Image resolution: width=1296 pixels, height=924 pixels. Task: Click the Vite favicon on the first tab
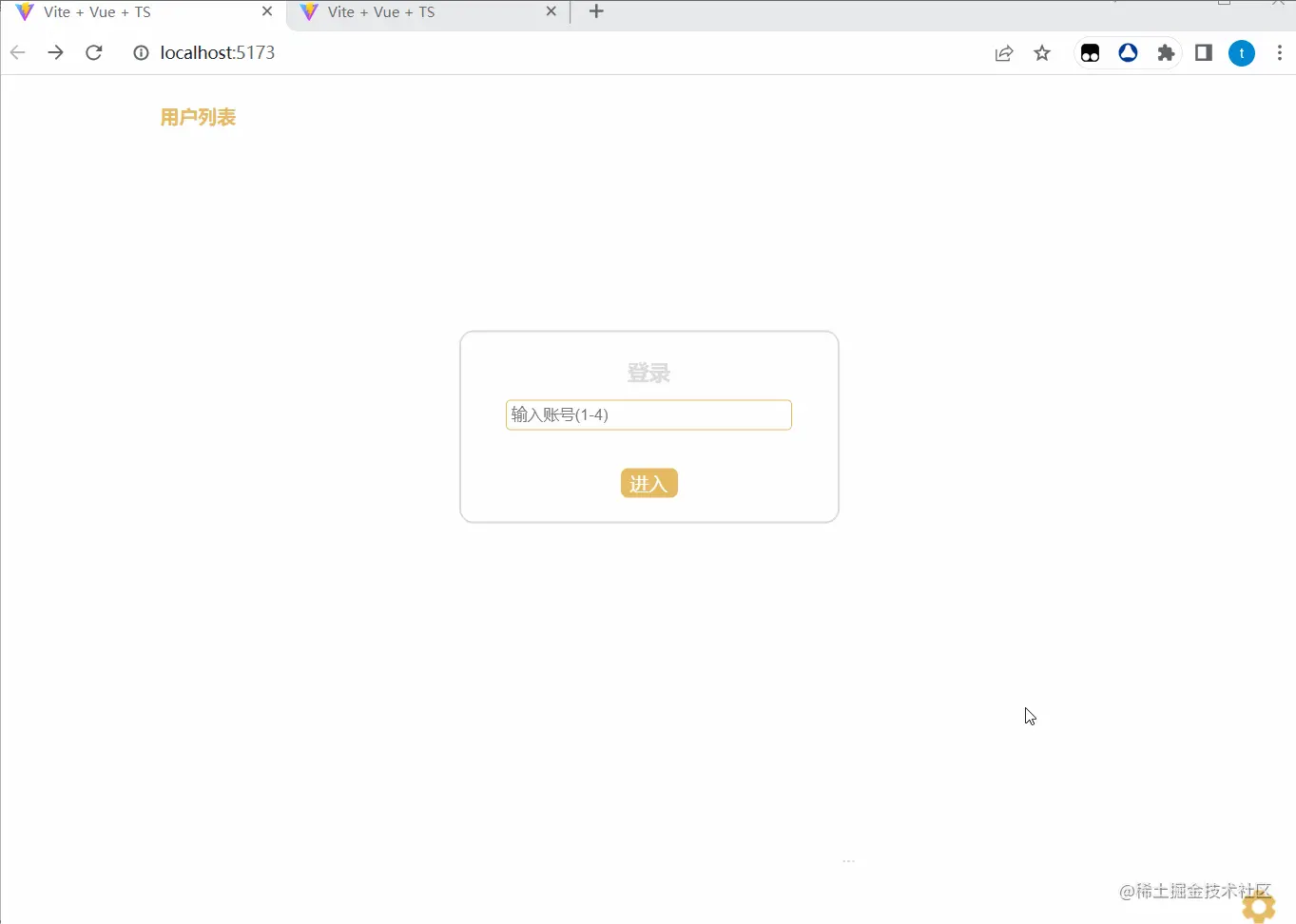25,12
